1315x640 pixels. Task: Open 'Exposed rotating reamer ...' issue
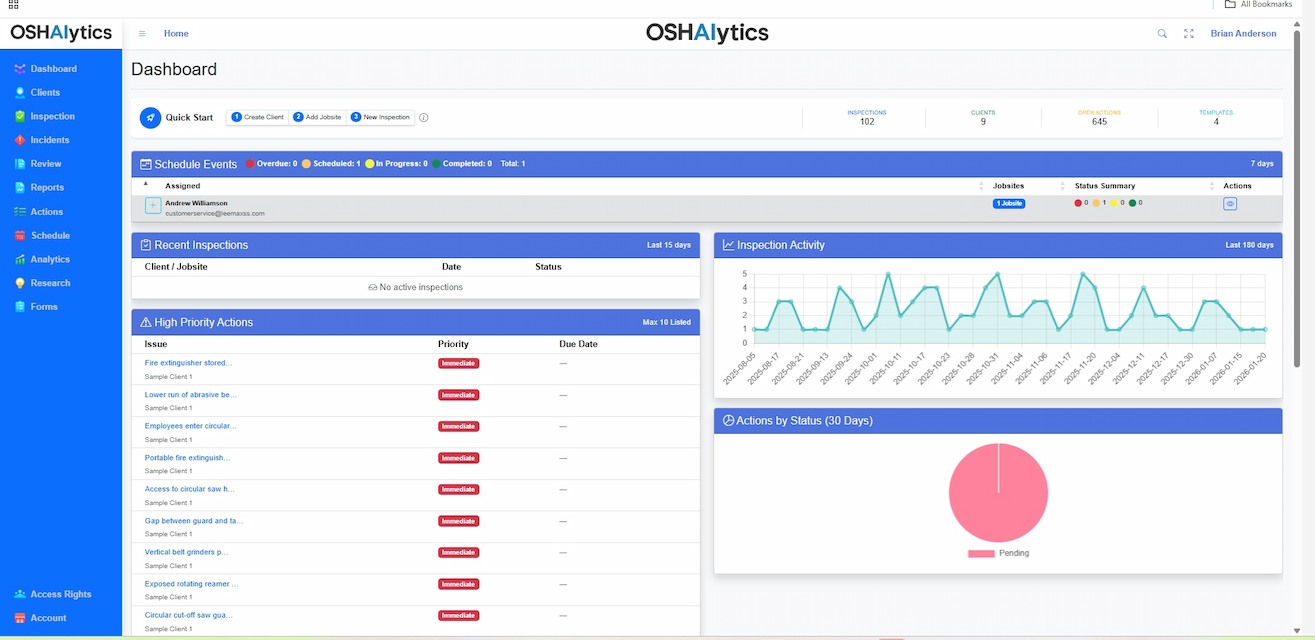point(191,584)
